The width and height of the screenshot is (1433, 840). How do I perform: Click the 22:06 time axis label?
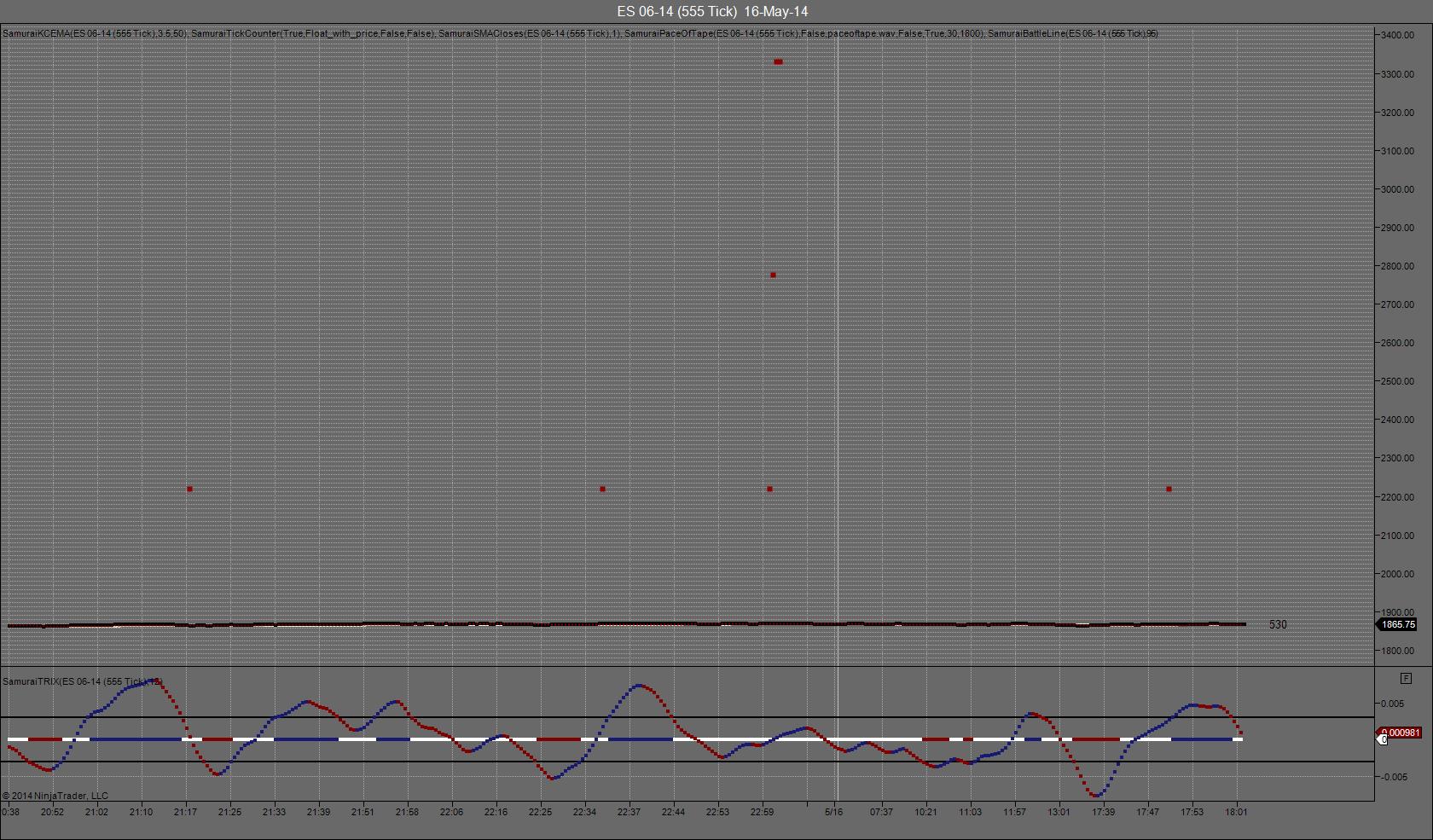click(x=451, y=812)
